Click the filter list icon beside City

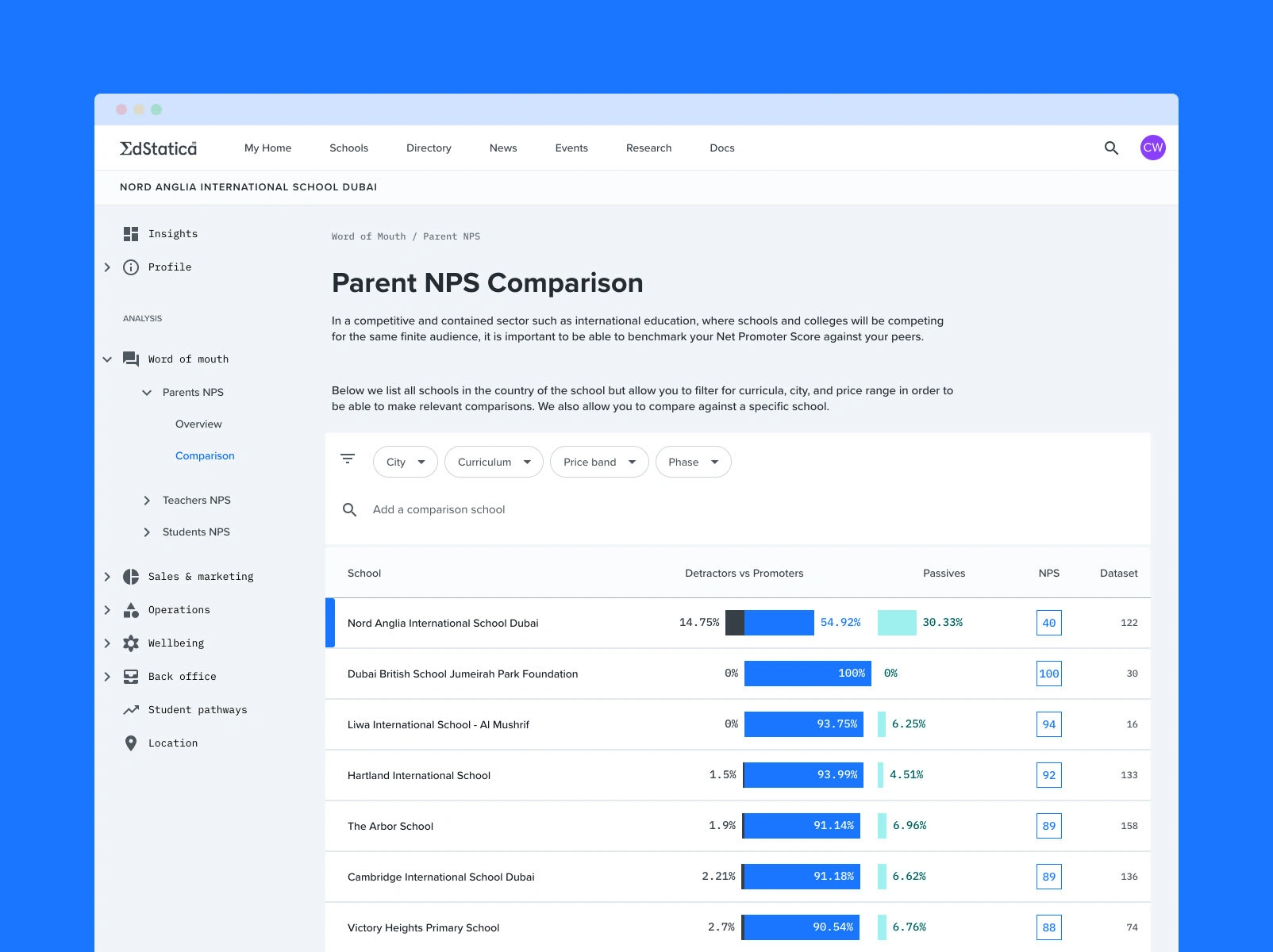(348, 459)
